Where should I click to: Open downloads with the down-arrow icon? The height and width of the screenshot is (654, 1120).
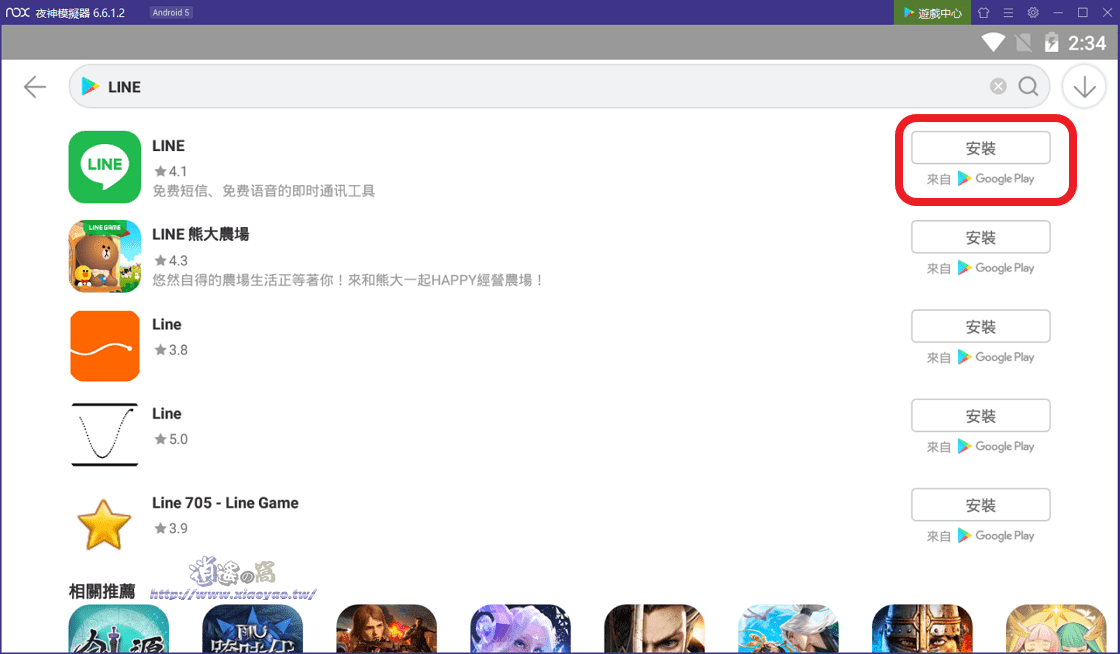coord(1084,86)
